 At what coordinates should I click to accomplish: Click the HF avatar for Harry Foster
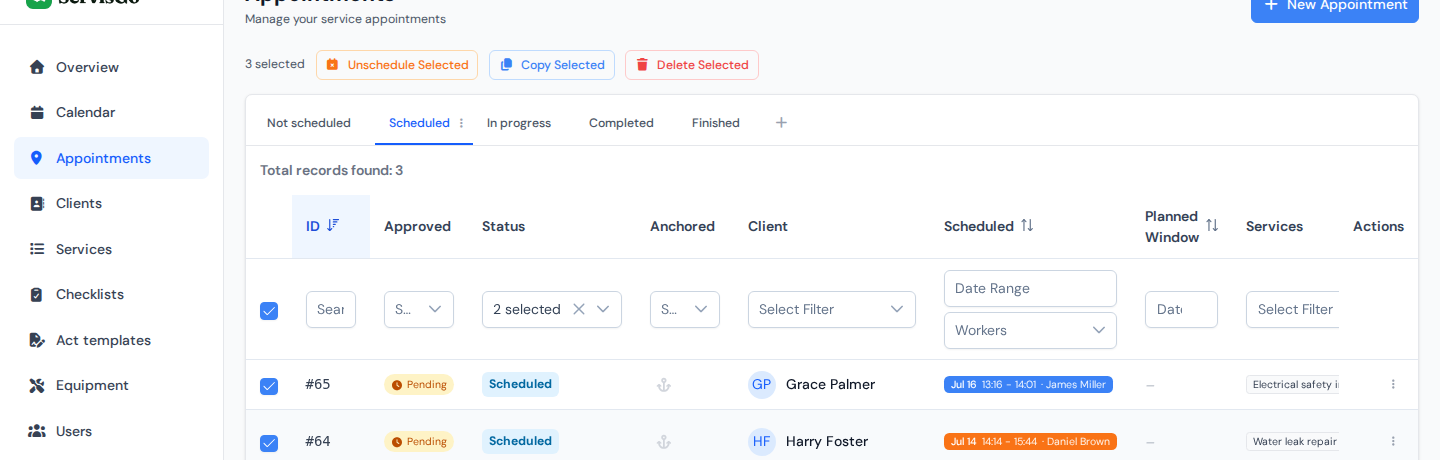click(762, 442)
